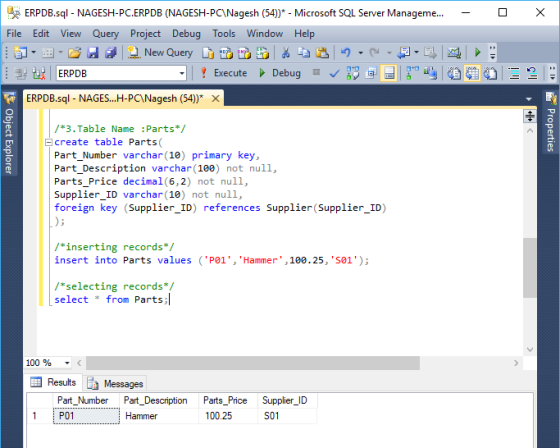Switch to the Results tab
Viewport: 560px width, 448px height.
pyautogui.click(x=54, y=382)
